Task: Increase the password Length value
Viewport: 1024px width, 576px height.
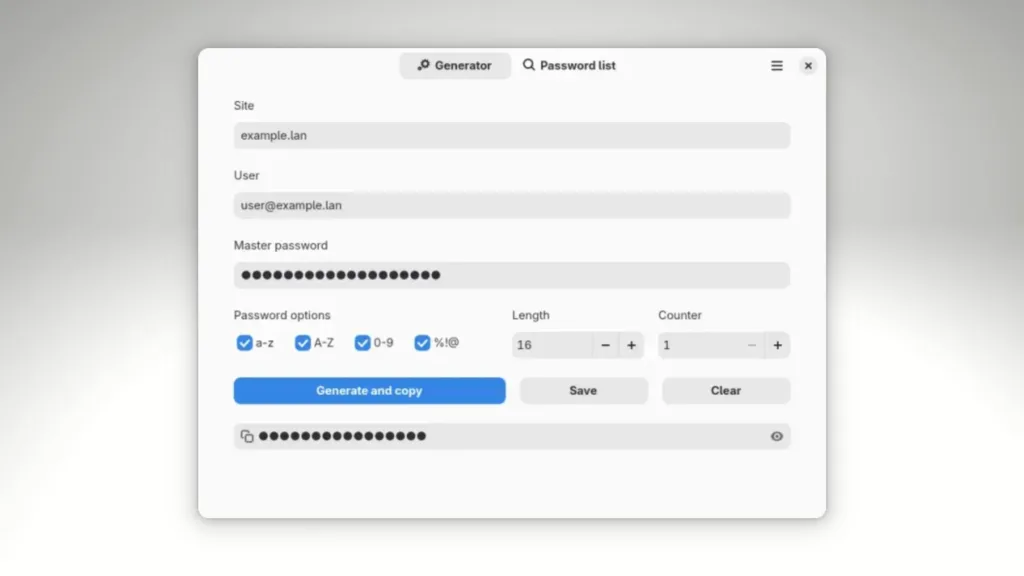Action: pos(631,345)
